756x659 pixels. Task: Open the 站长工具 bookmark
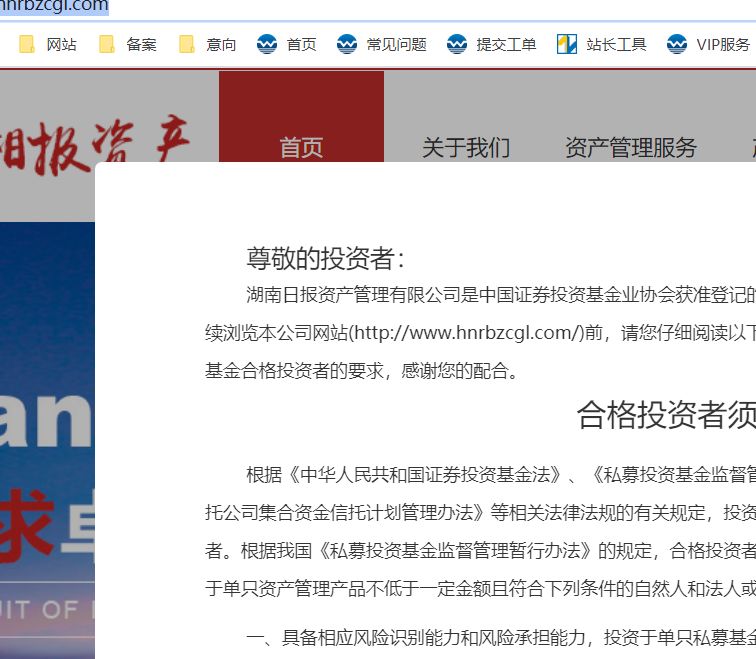tap(602, 44)
